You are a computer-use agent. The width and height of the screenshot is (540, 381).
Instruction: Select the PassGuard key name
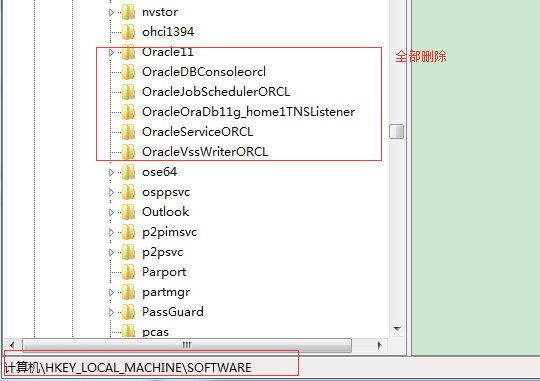click(x=173, y=312)
